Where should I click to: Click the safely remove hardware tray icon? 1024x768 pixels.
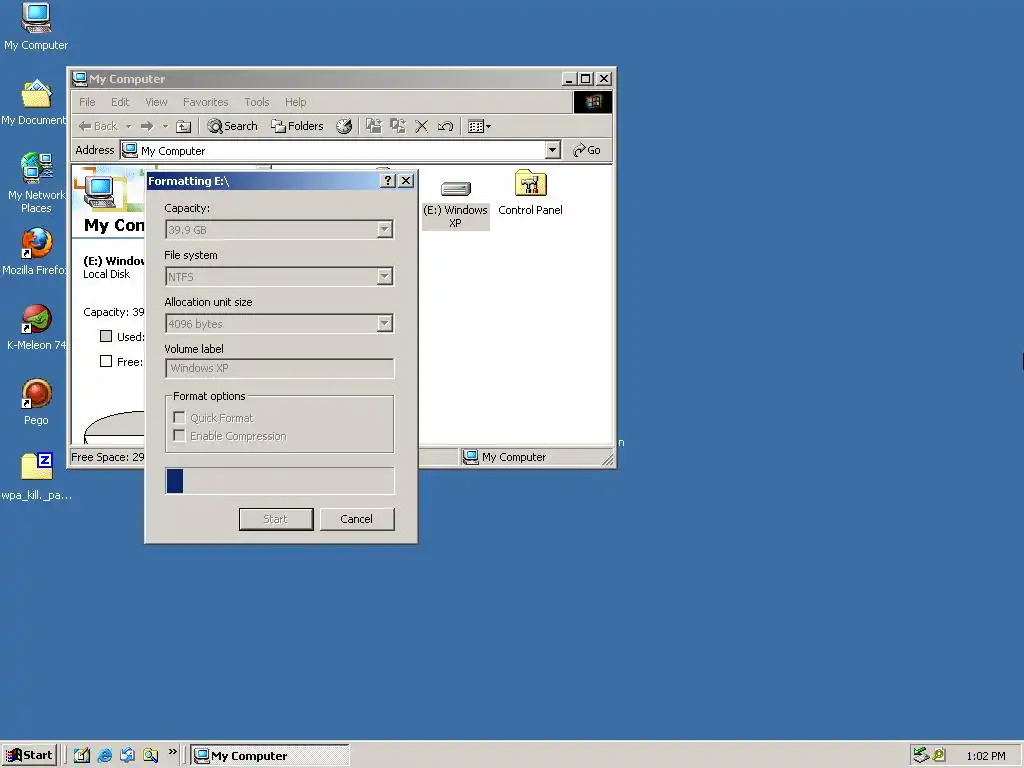pyautogui.click(x=921, y=755)
